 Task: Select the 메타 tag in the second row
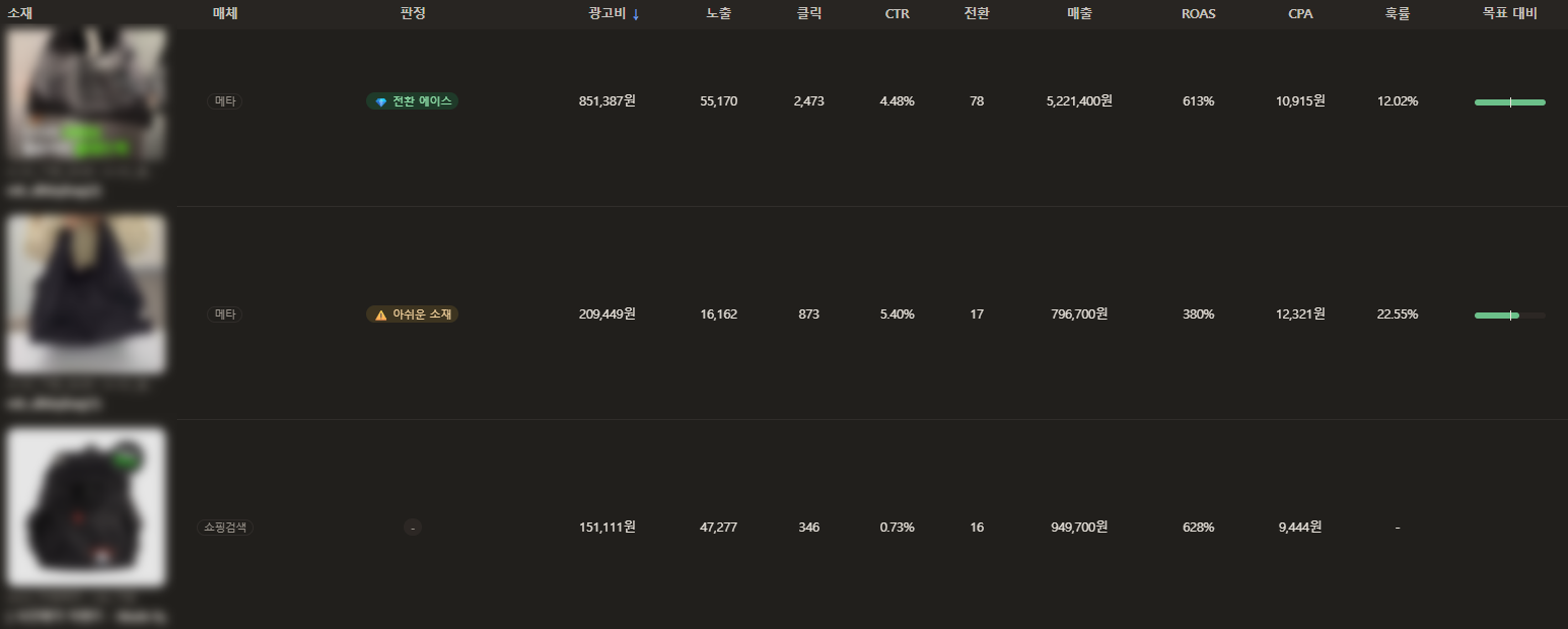[x=225, y=314]
